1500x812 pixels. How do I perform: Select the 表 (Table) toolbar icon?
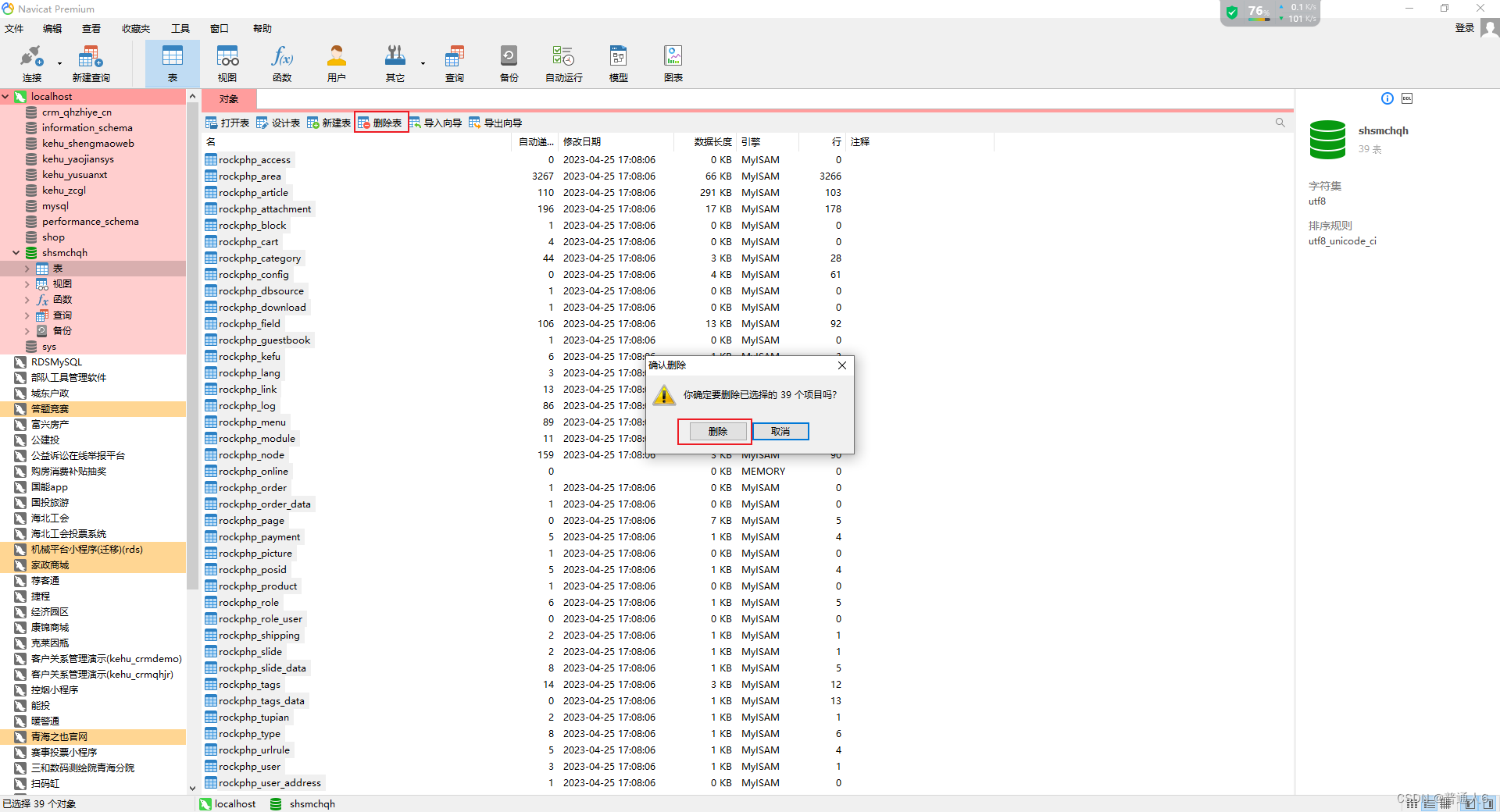[173, 63]
